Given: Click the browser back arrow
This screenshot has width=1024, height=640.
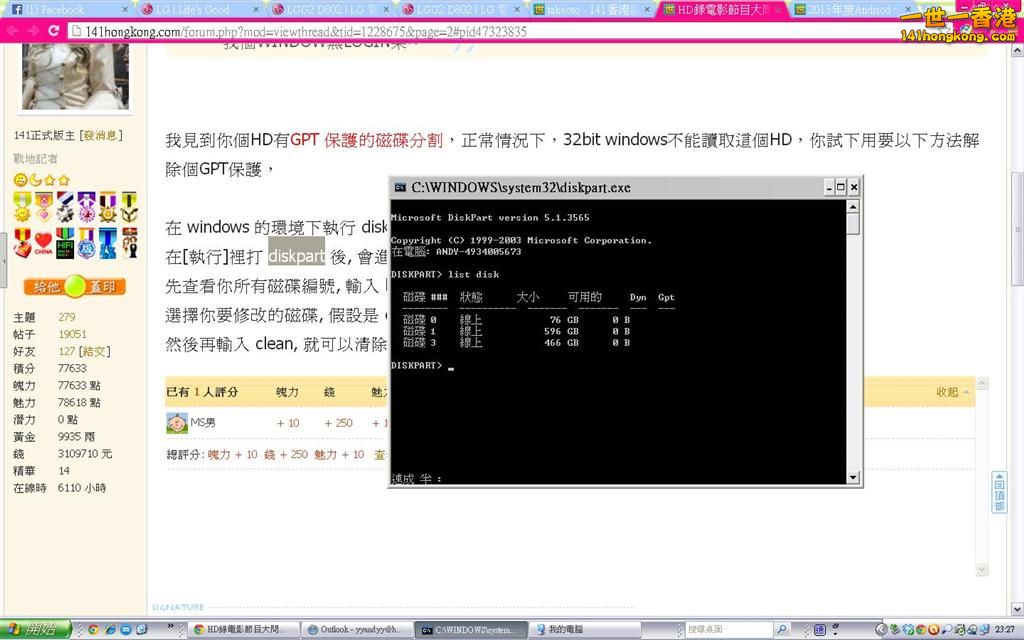Looking at the screenshot, I should [12, 31].
